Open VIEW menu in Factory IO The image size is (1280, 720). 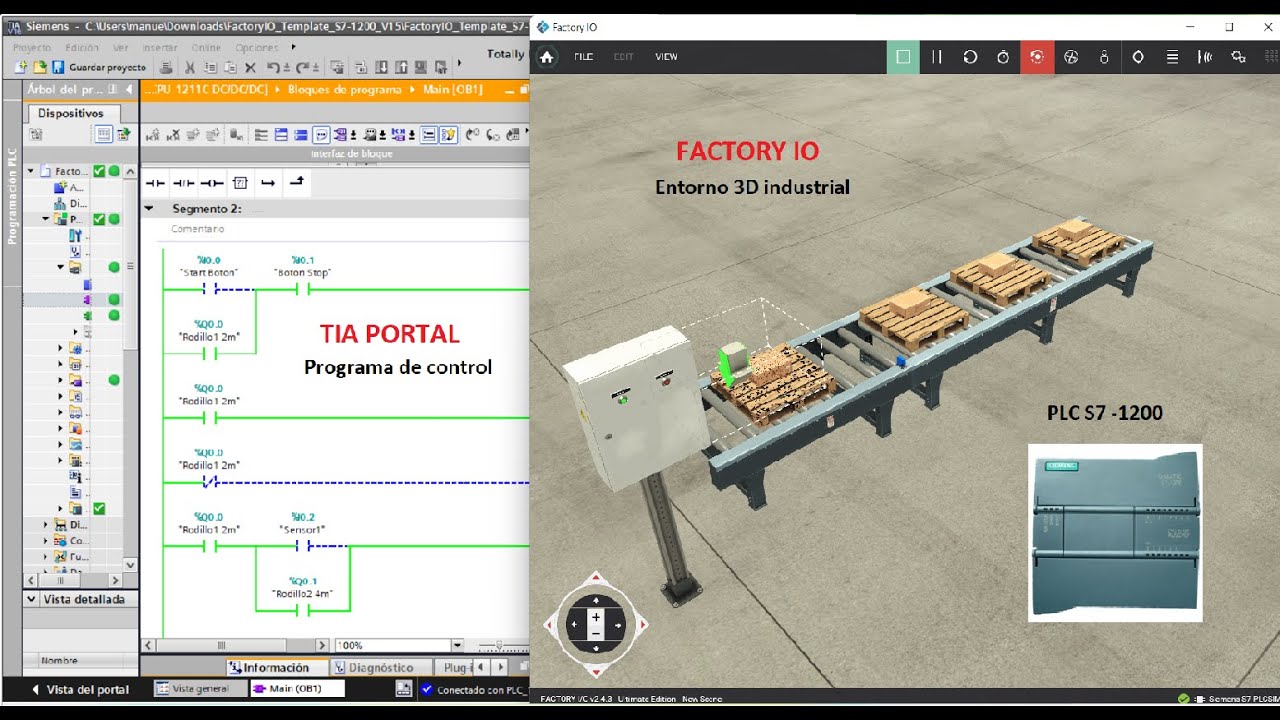pos(666,57)
